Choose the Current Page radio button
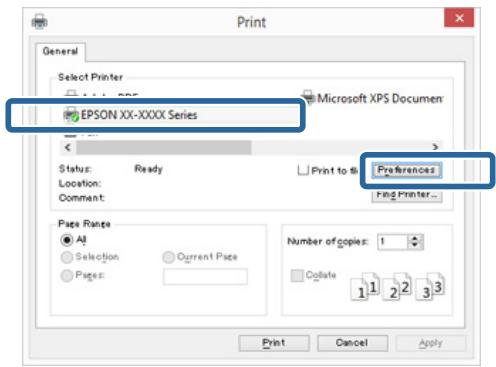 [x=168, y=257]
